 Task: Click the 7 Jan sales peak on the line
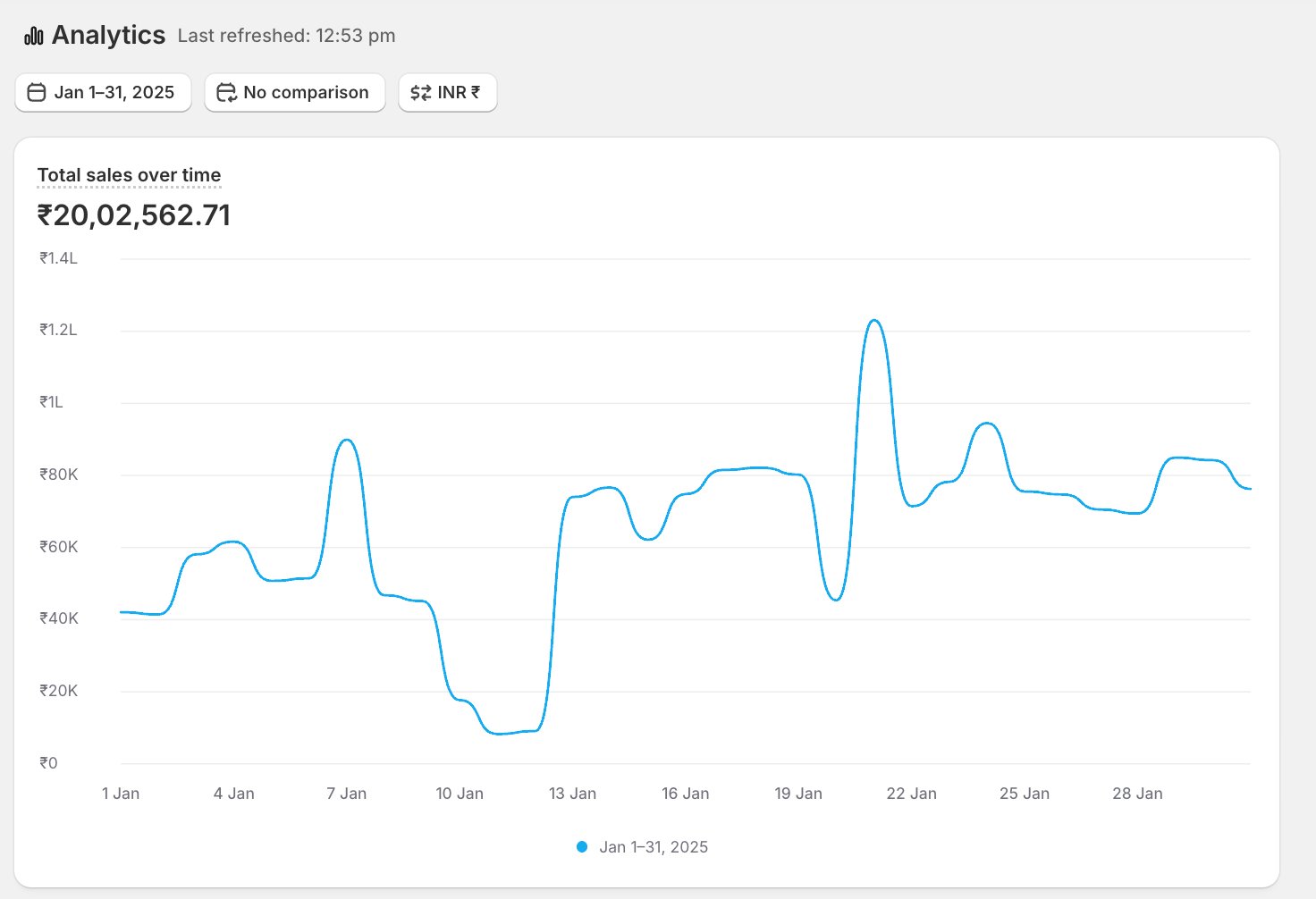[x=347, y=440]
